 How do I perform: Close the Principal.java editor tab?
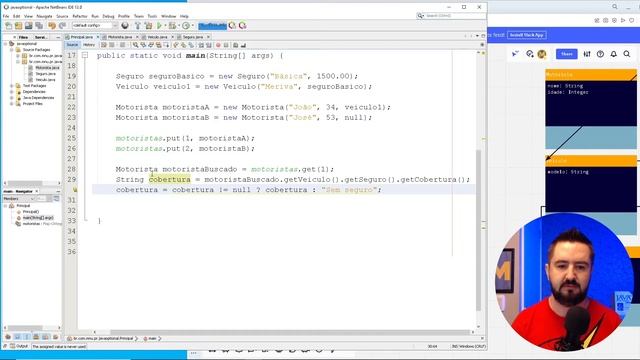click(x=98, y=37)
